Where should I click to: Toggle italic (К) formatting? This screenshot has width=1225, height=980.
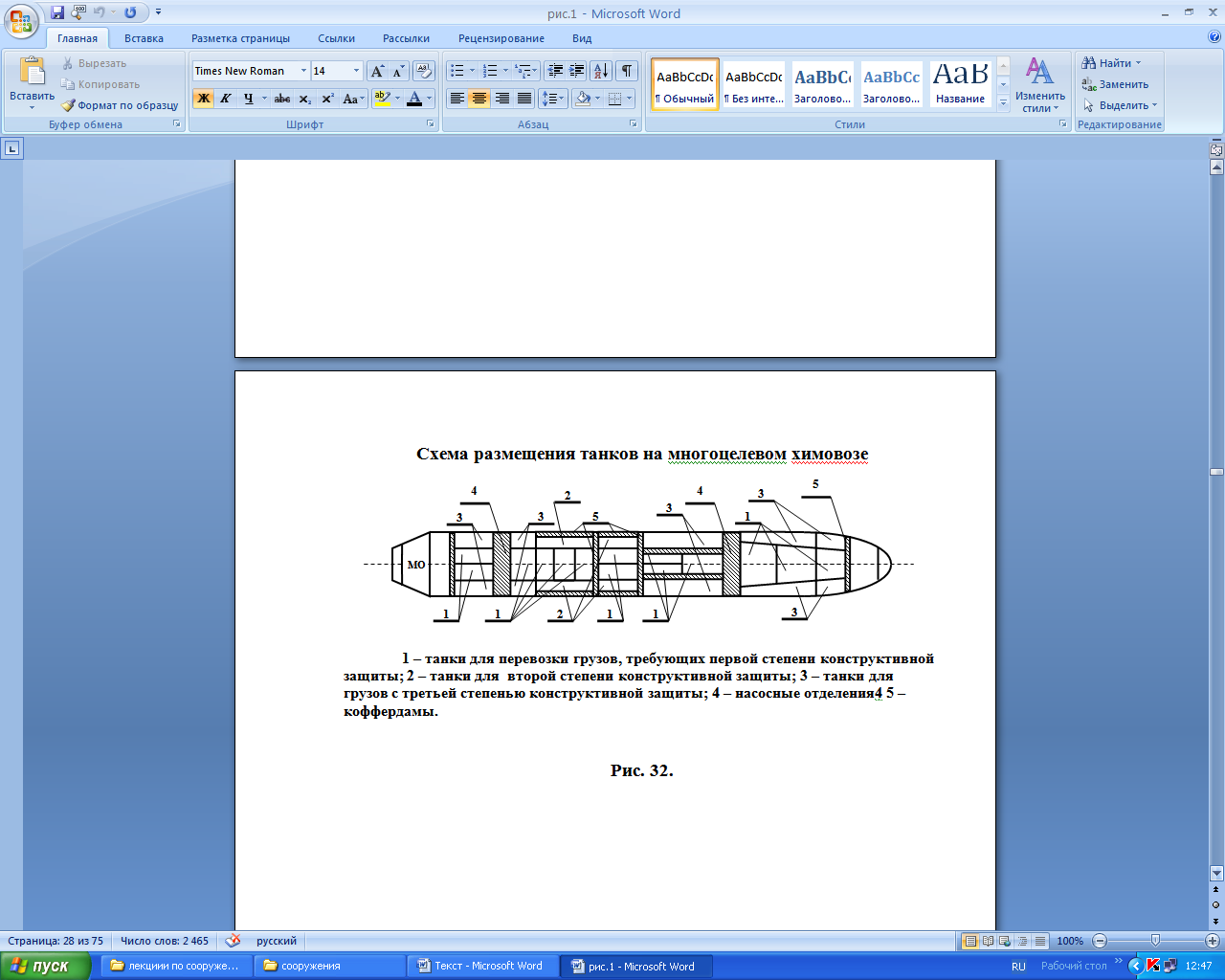coord(226,99)
